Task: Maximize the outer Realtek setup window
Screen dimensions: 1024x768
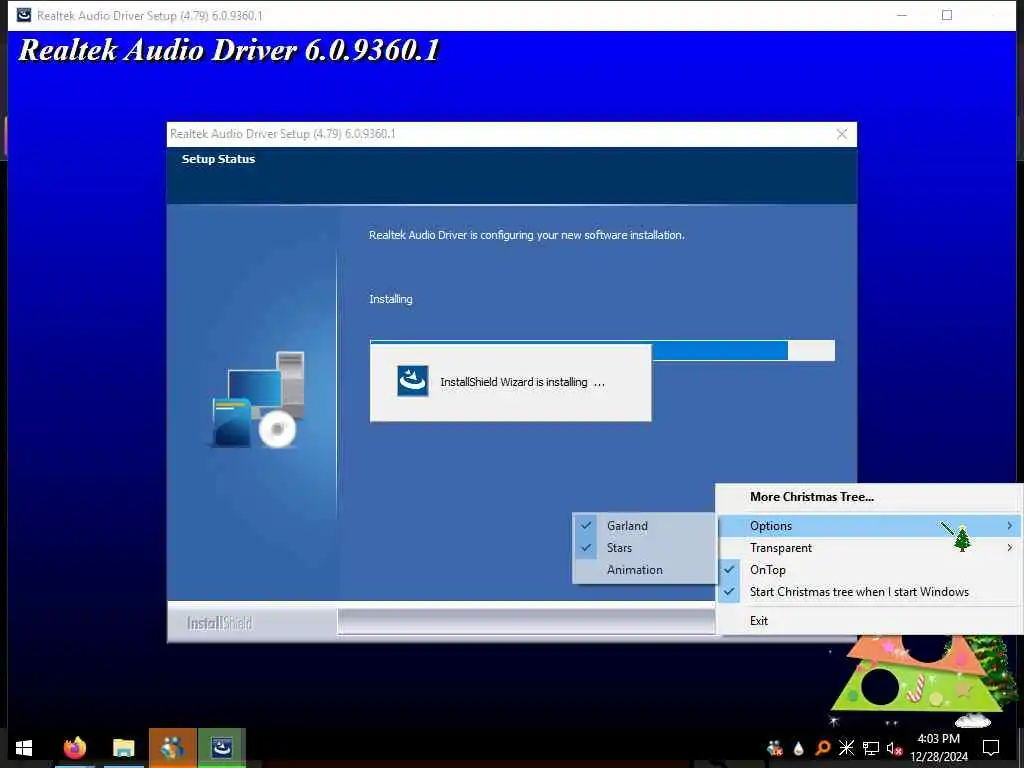Action: pyautogui.click(x=947, y=15)
